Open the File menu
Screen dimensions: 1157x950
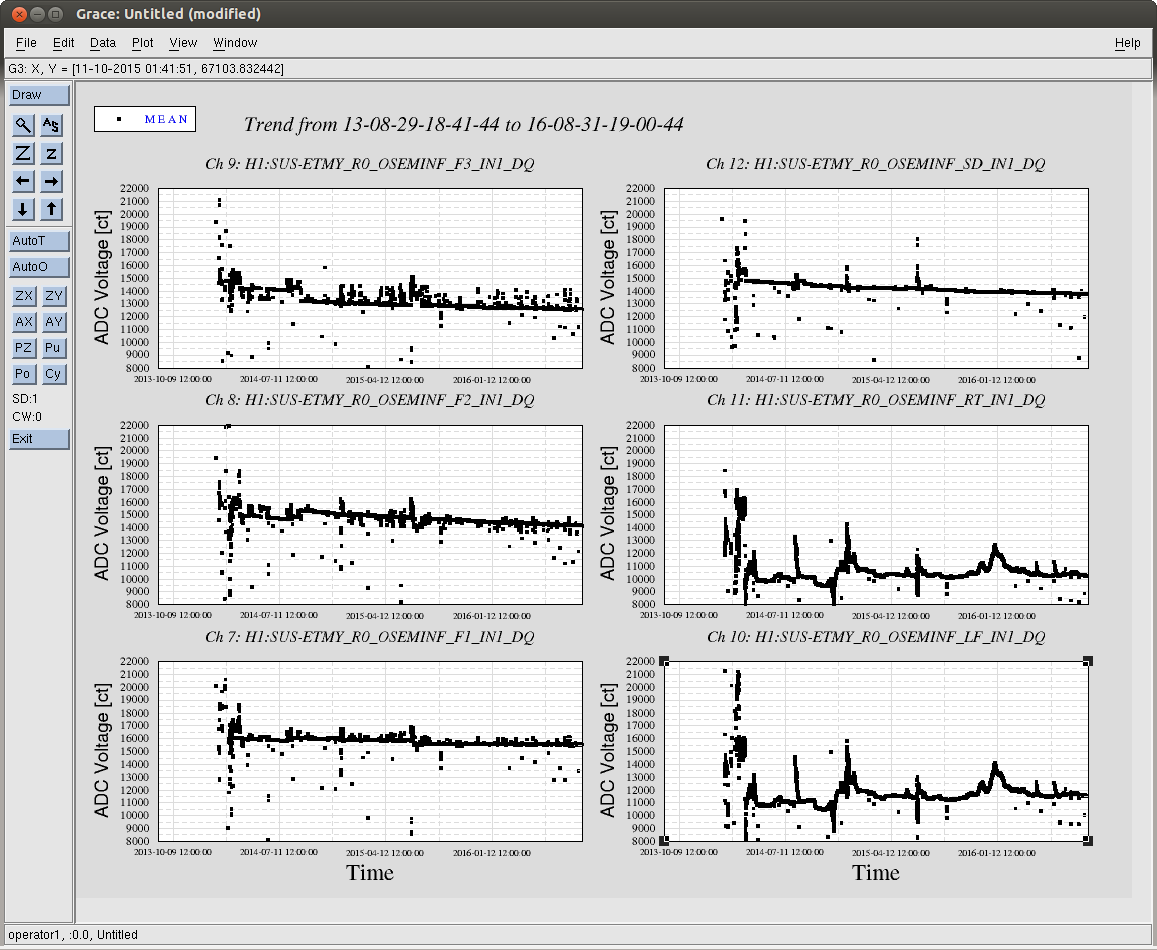pos(26,43)
